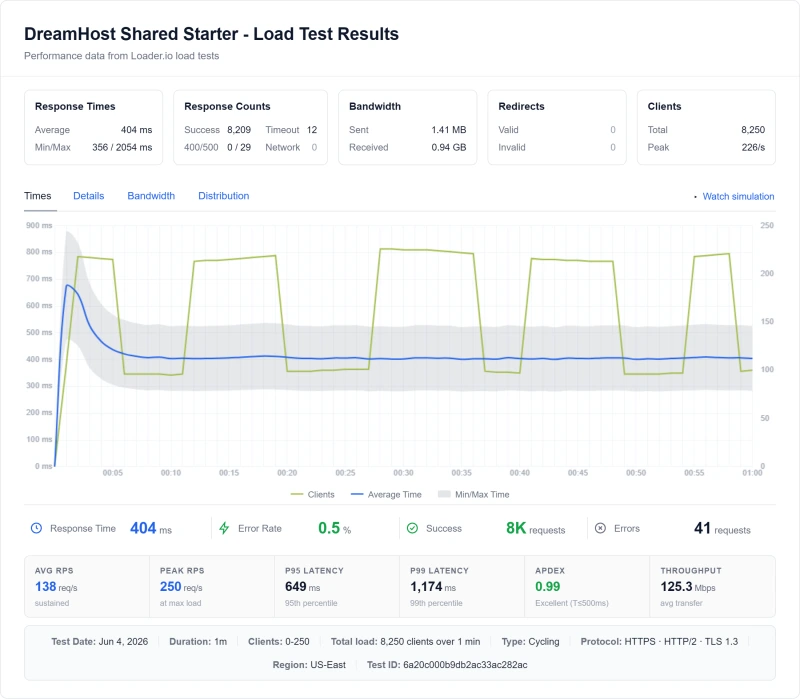Click the Loader.io performance data subtitle

(121, 56)
